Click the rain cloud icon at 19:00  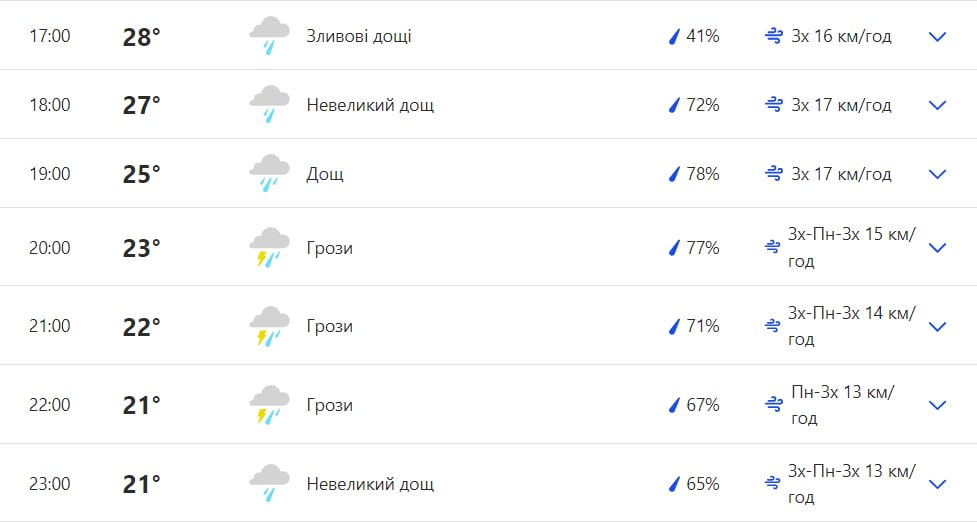[x=269, y=174]
